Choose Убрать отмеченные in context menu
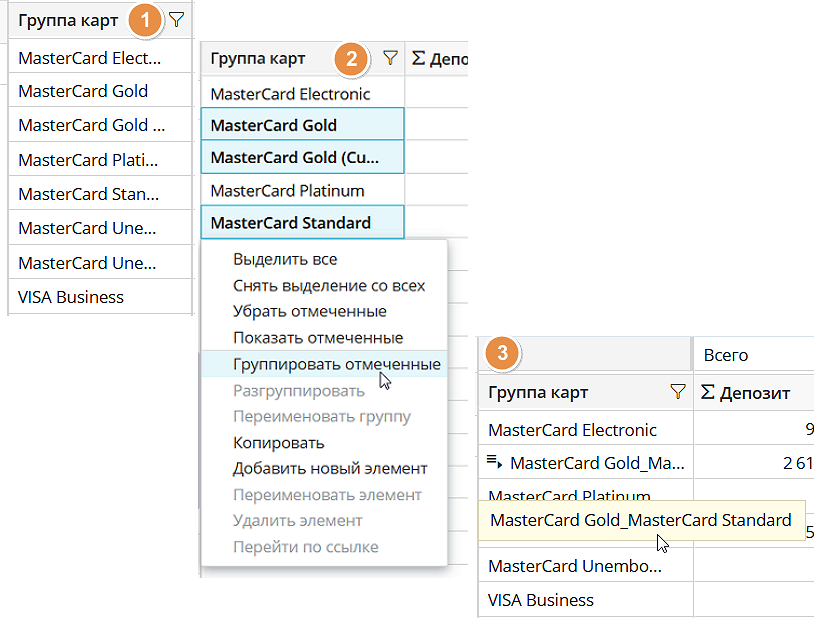This screenshot has width=814, height=618. pyautogui.click(x=310, y=312)
